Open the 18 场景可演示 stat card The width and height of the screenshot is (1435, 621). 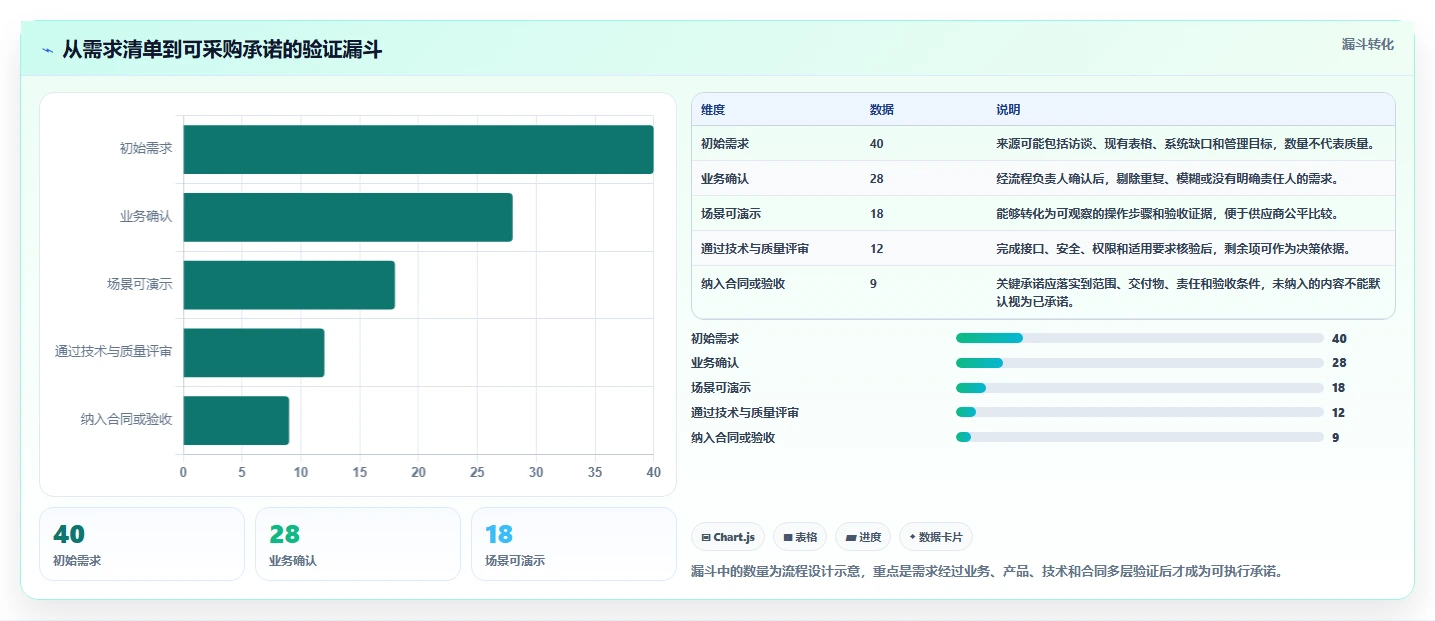[x=574, y=544]
